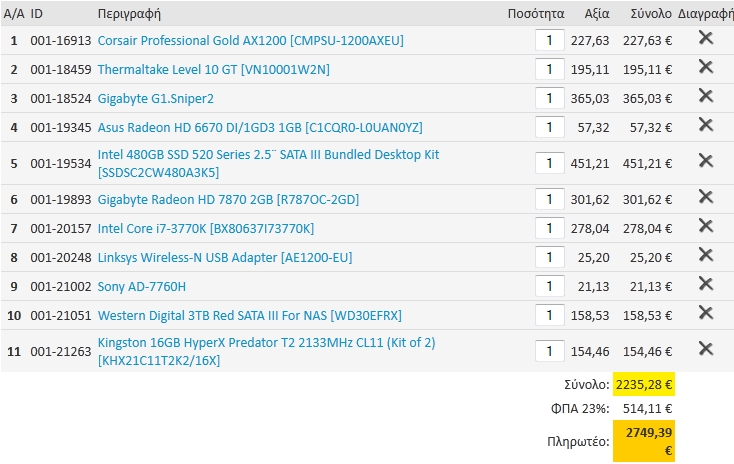
Task: Remove Asus Radeon HD 6670 with X icon
Action: tap(705, 125)
